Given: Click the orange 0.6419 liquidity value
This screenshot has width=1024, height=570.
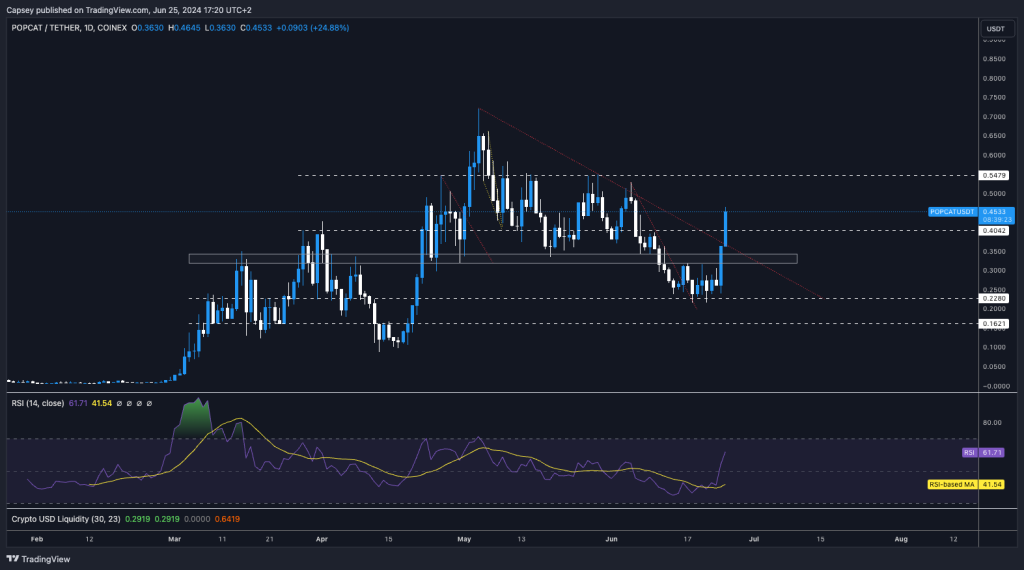Looking at the screenshot, I should pyautogui.click(x=227, y=519).
